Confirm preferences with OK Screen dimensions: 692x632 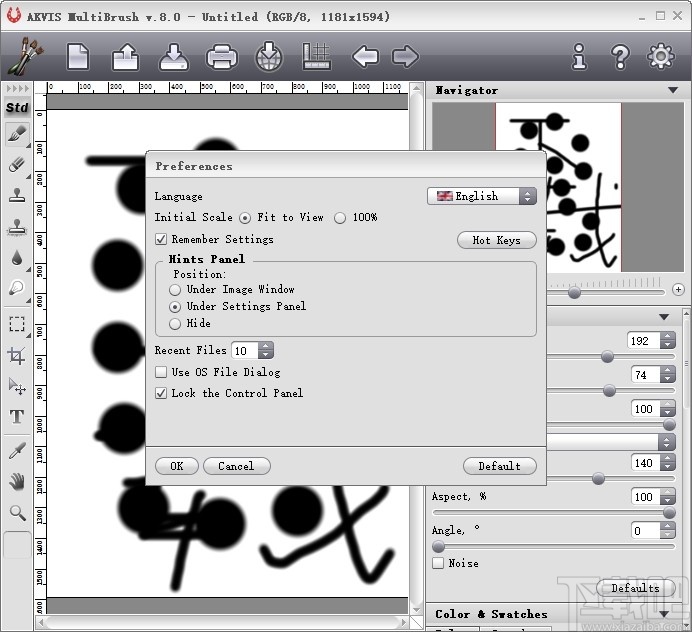(177, 466)
